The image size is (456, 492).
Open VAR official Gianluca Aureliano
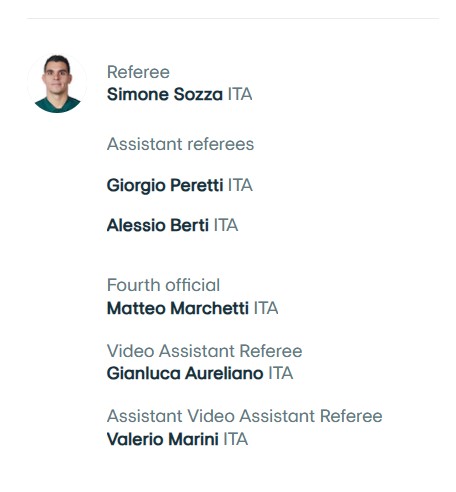(185, 373)
